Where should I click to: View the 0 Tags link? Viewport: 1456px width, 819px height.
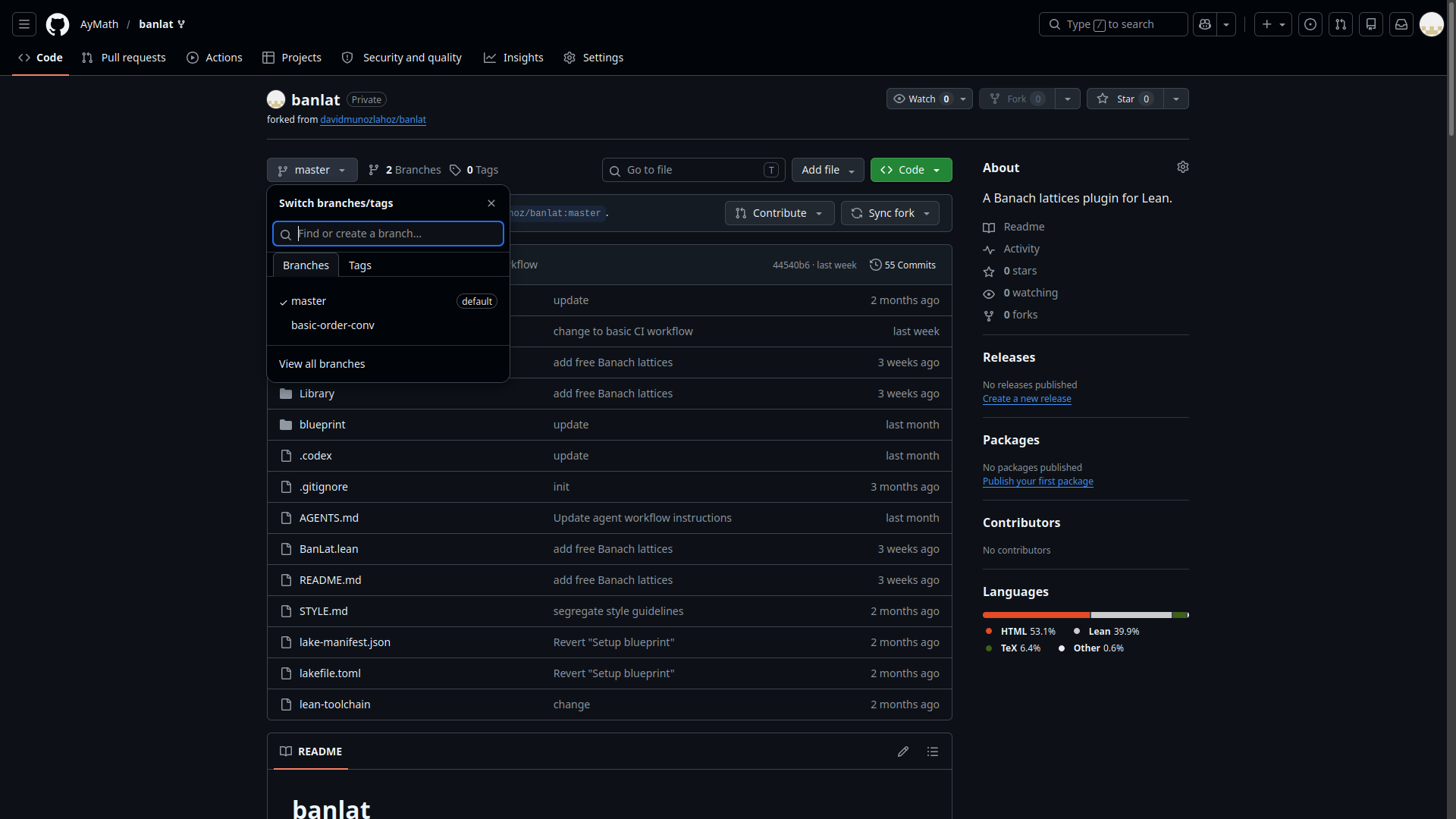coord(474,170)
